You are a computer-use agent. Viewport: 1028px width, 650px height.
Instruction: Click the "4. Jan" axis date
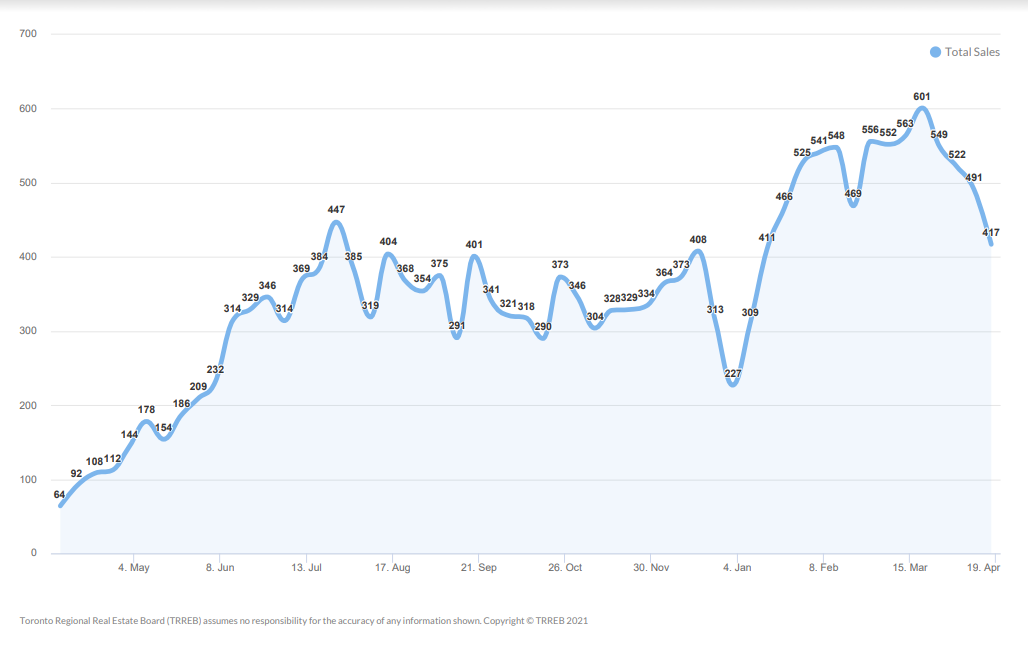[x=737, y=567]
